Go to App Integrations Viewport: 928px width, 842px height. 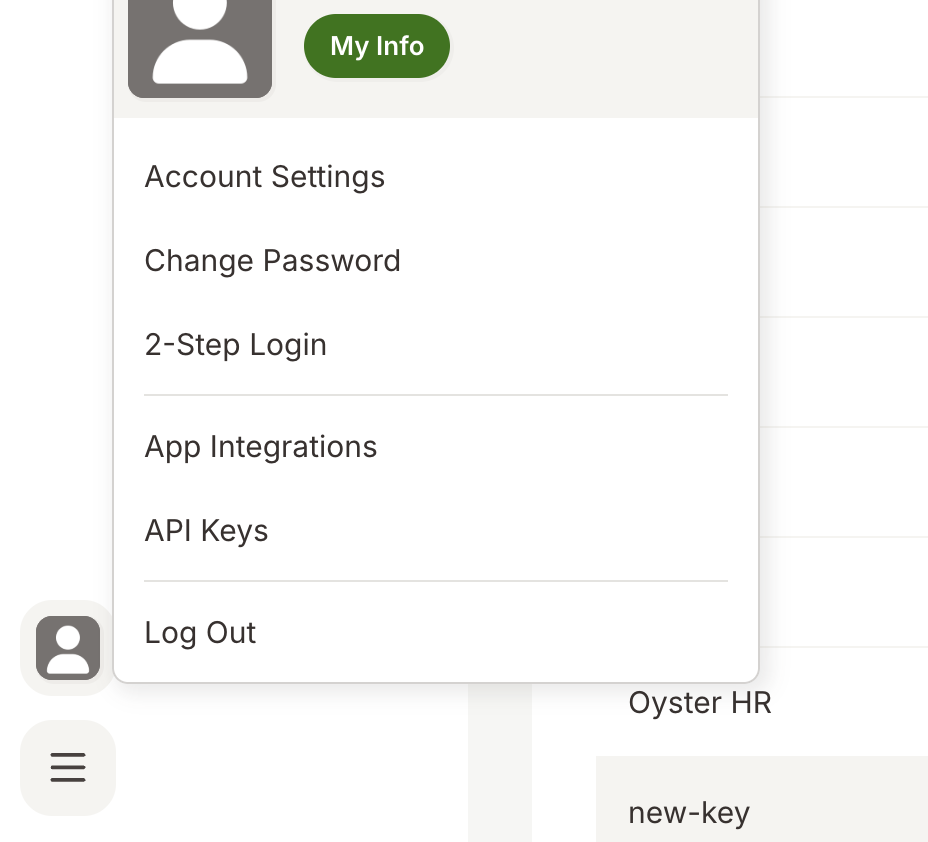coord(260,446)
